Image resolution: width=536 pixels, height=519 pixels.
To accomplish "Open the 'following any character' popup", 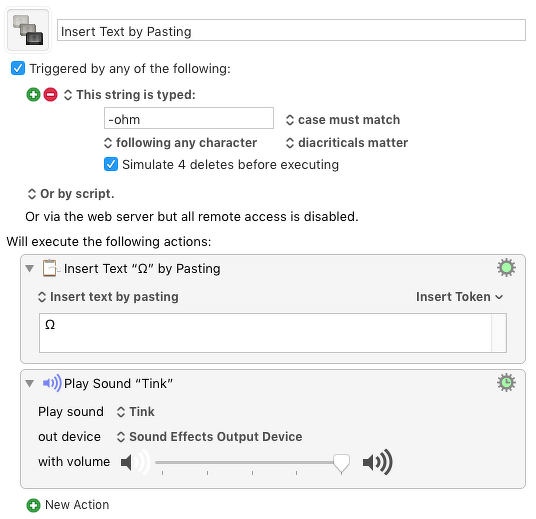I will (180, 143).
